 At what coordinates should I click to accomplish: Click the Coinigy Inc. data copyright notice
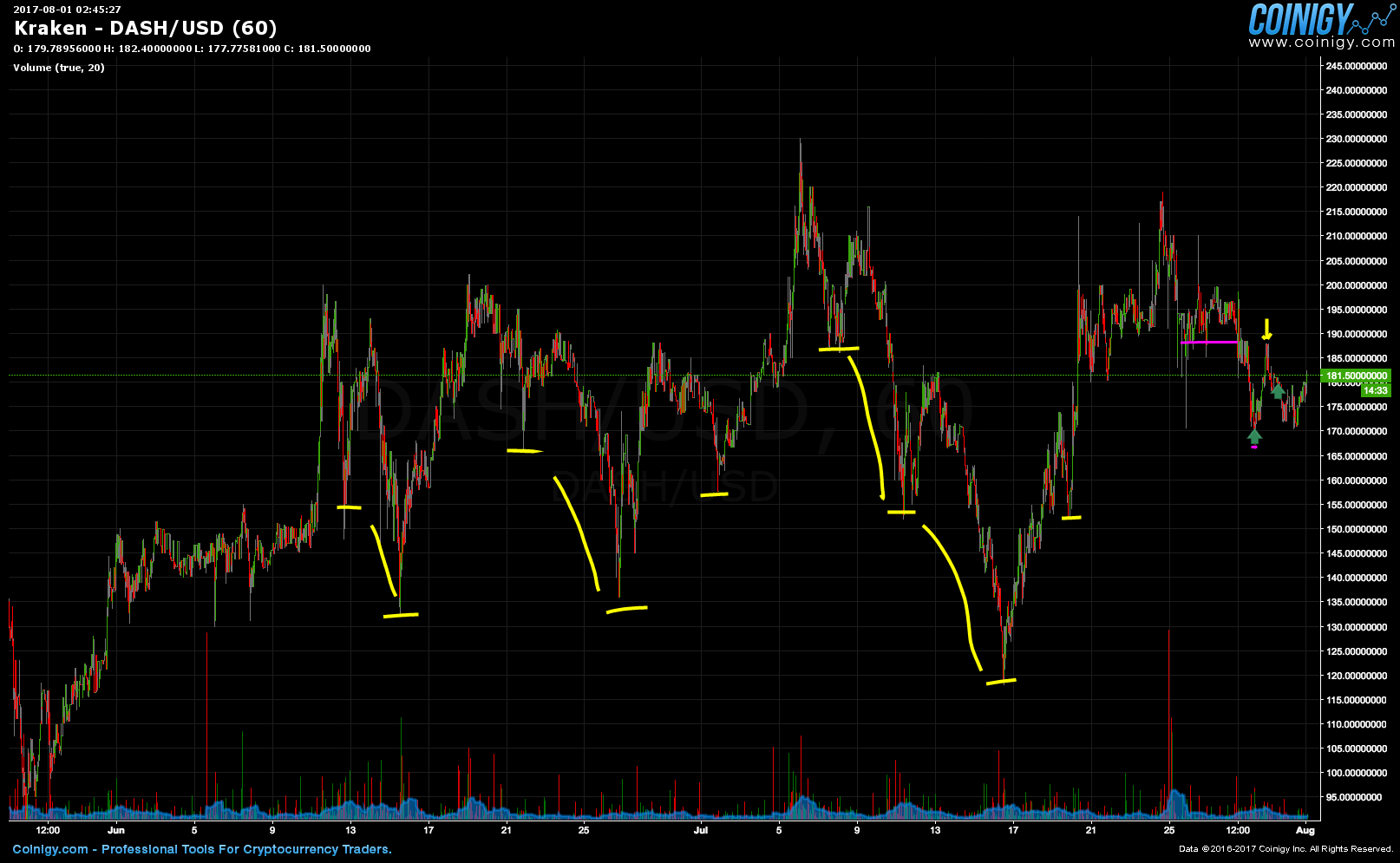tap(1286, 849)
